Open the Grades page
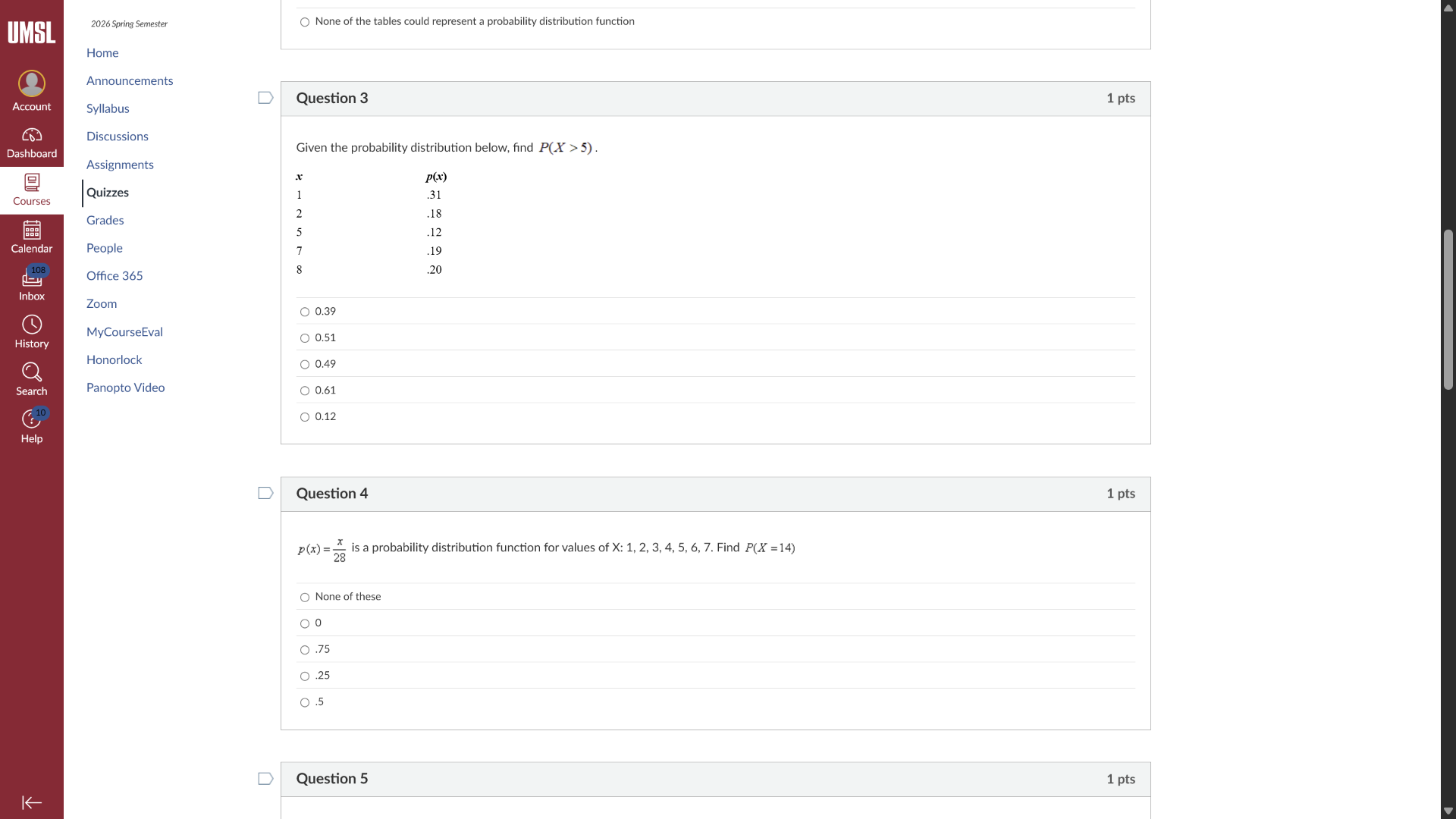The height and width of the screenshot is (819, 1456). point(105,220)
